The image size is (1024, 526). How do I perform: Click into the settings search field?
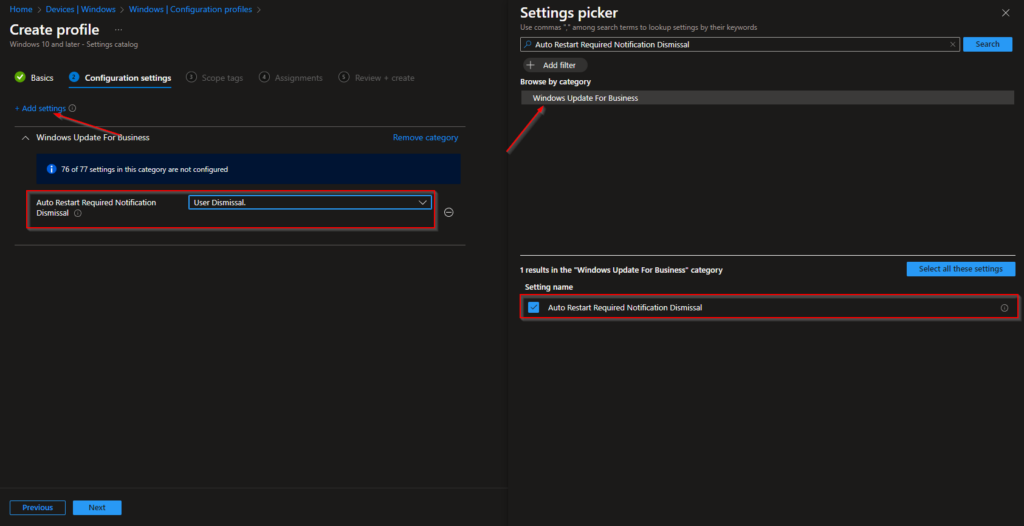pos(741,44)
